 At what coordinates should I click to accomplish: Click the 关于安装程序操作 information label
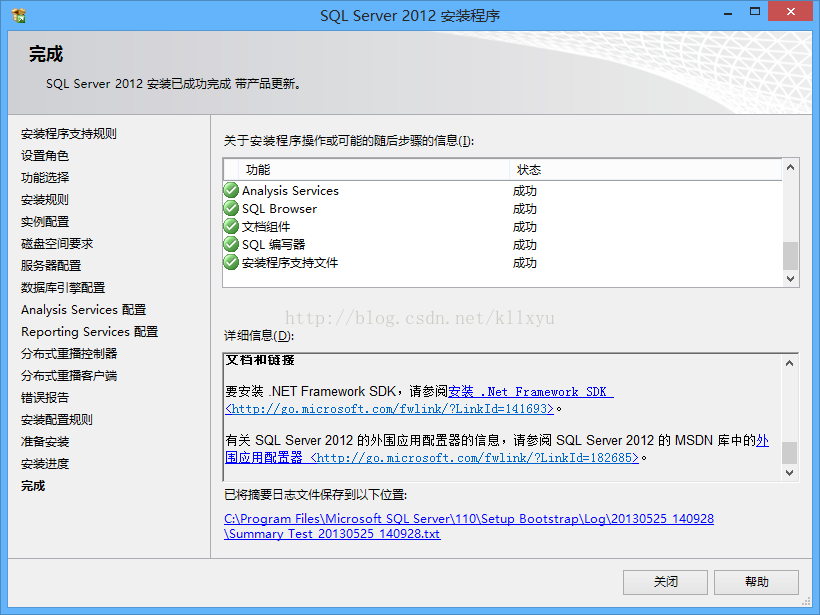349,141
